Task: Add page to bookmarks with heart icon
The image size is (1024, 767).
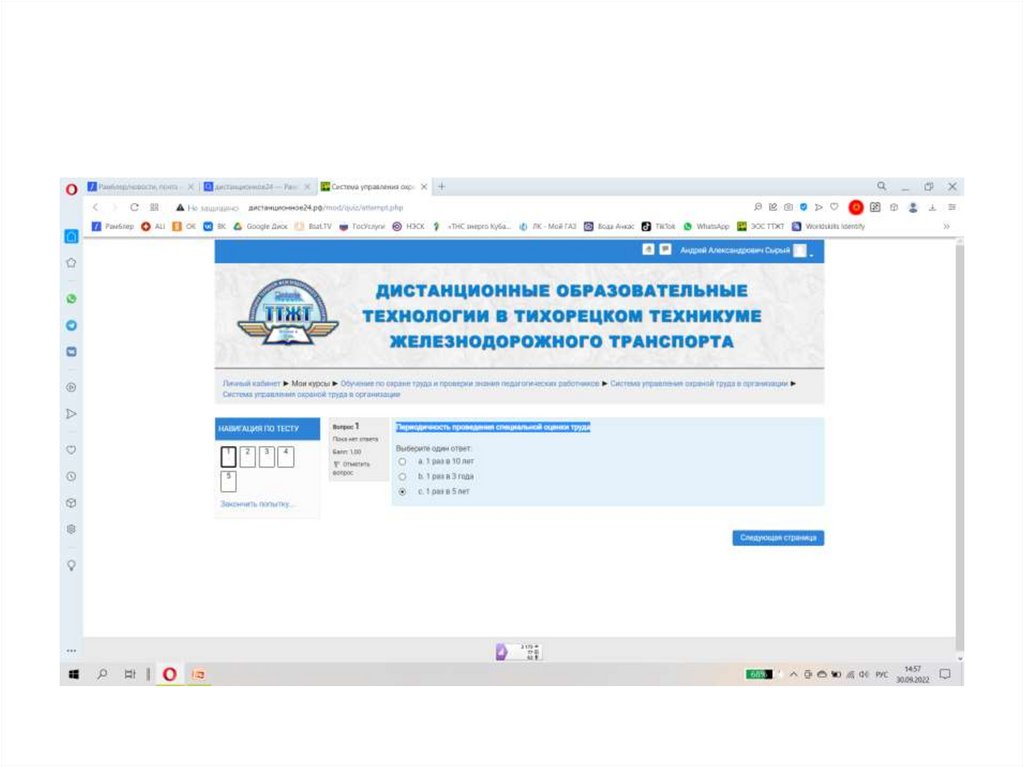Action: pyautogui.click(x=834, y=207)
